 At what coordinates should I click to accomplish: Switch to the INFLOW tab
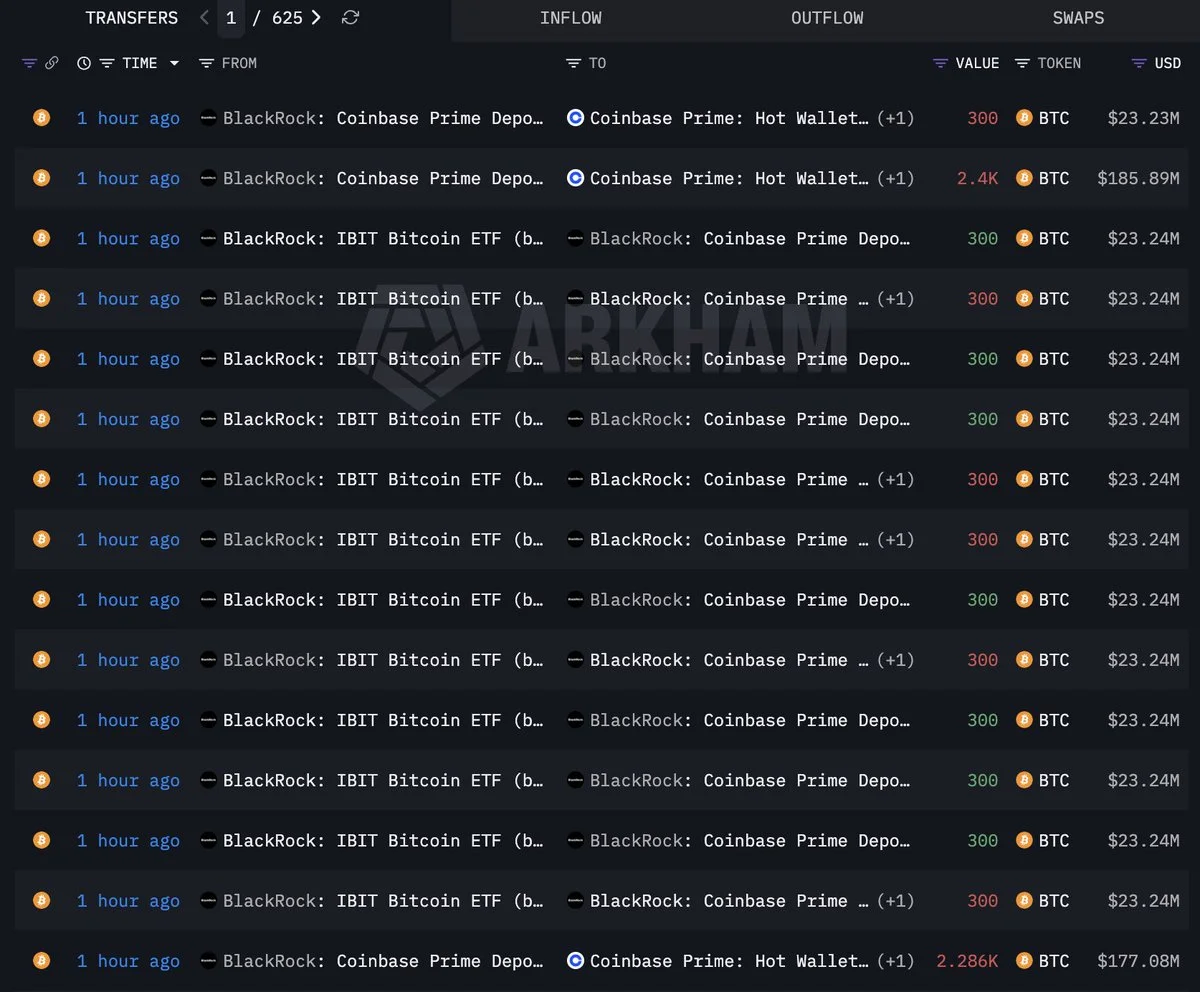[571, 18]
